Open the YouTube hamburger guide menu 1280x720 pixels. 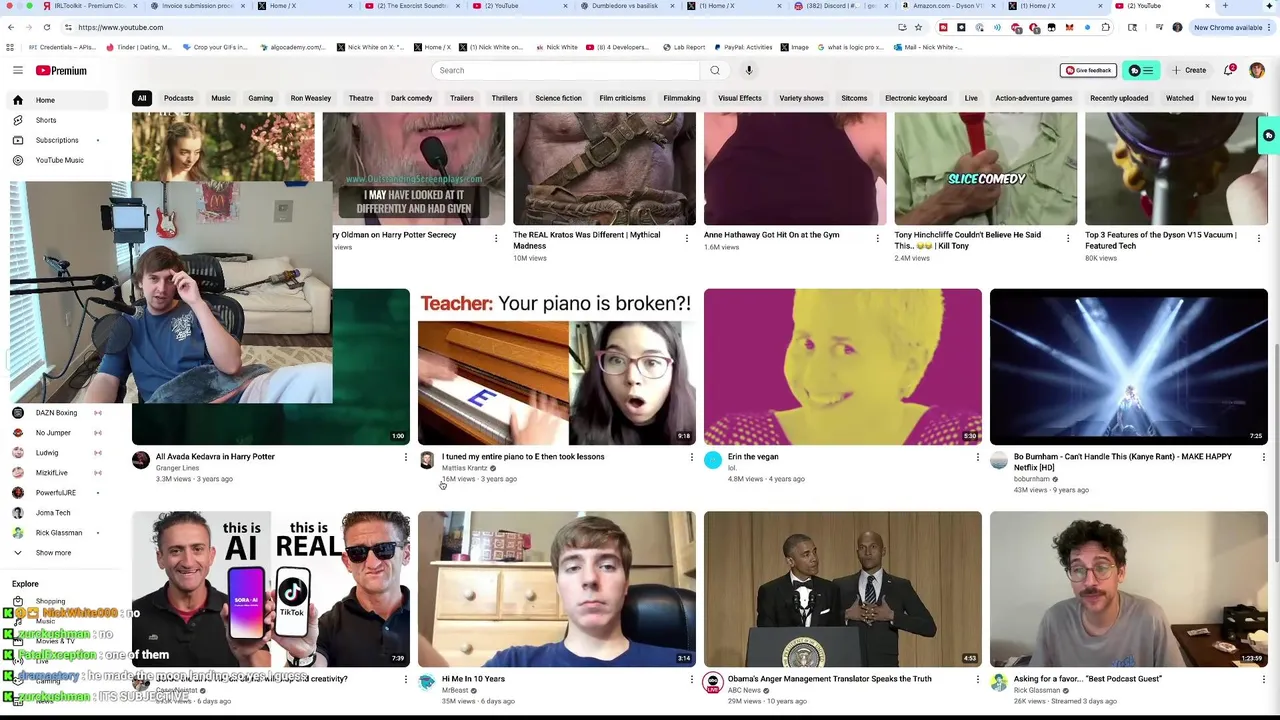coord(17,70)
